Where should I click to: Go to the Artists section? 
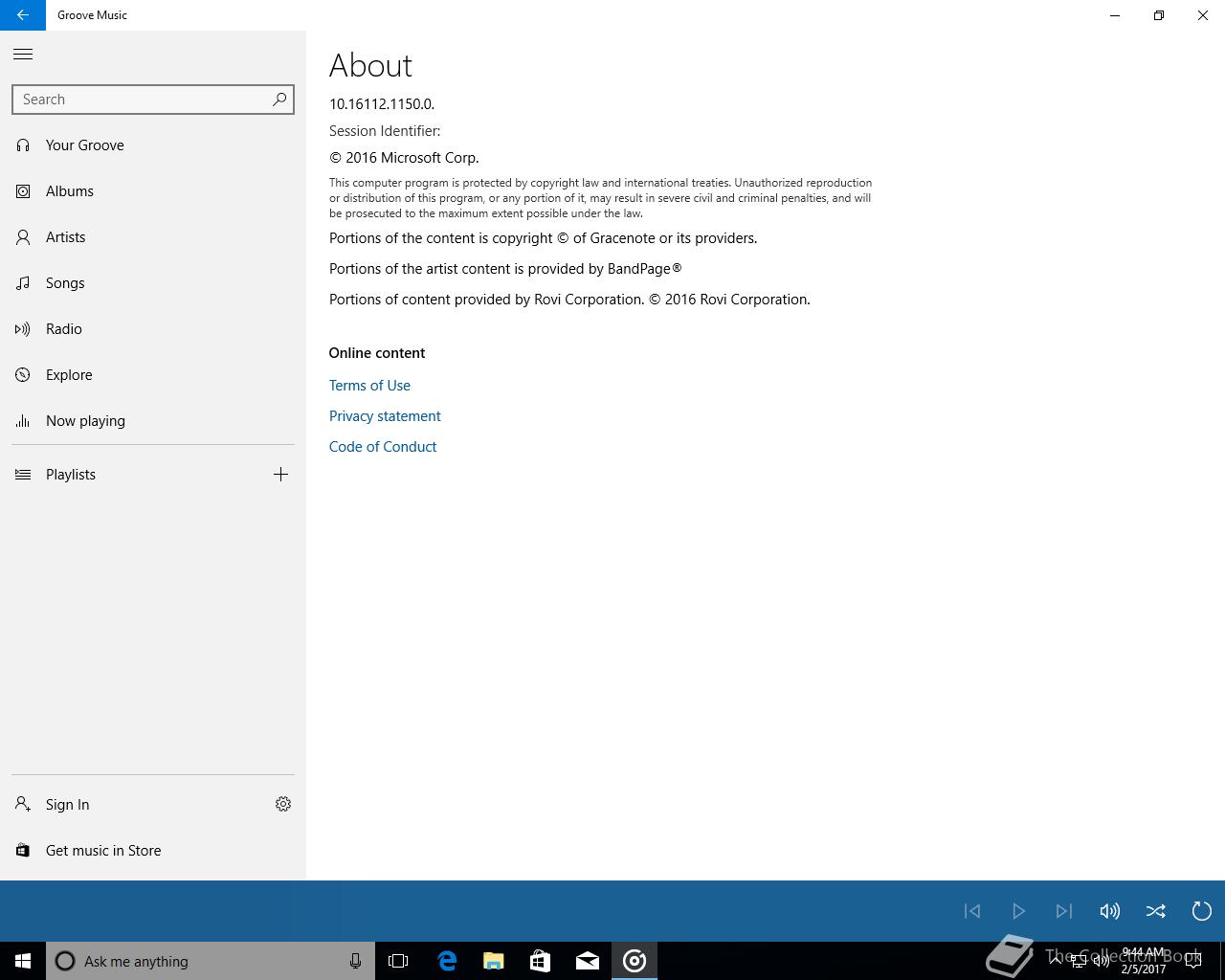coord(153,237)
